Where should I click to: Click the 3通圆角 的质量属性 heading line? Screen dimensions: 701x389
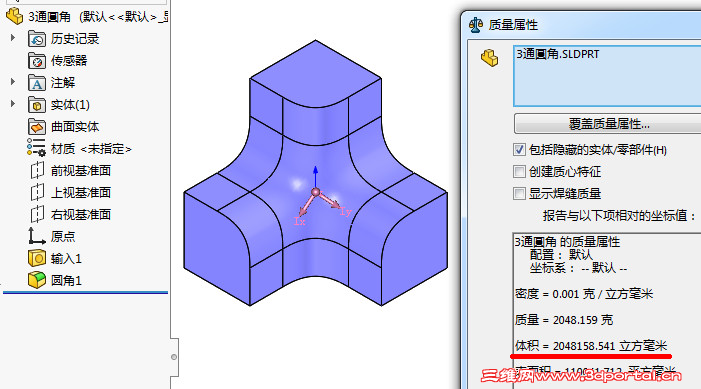567,242
